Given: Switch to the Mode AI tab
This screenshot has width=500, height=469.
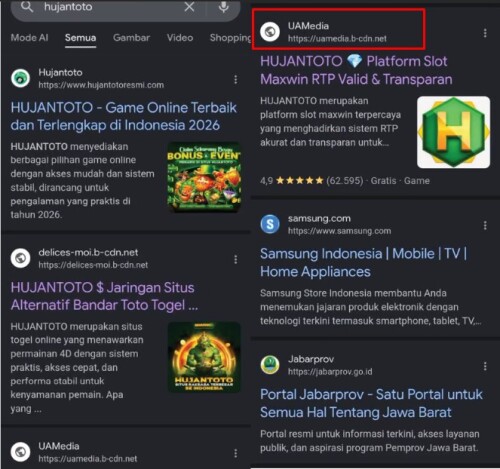Looking at the screenshot, I should [x=29, y=38].
